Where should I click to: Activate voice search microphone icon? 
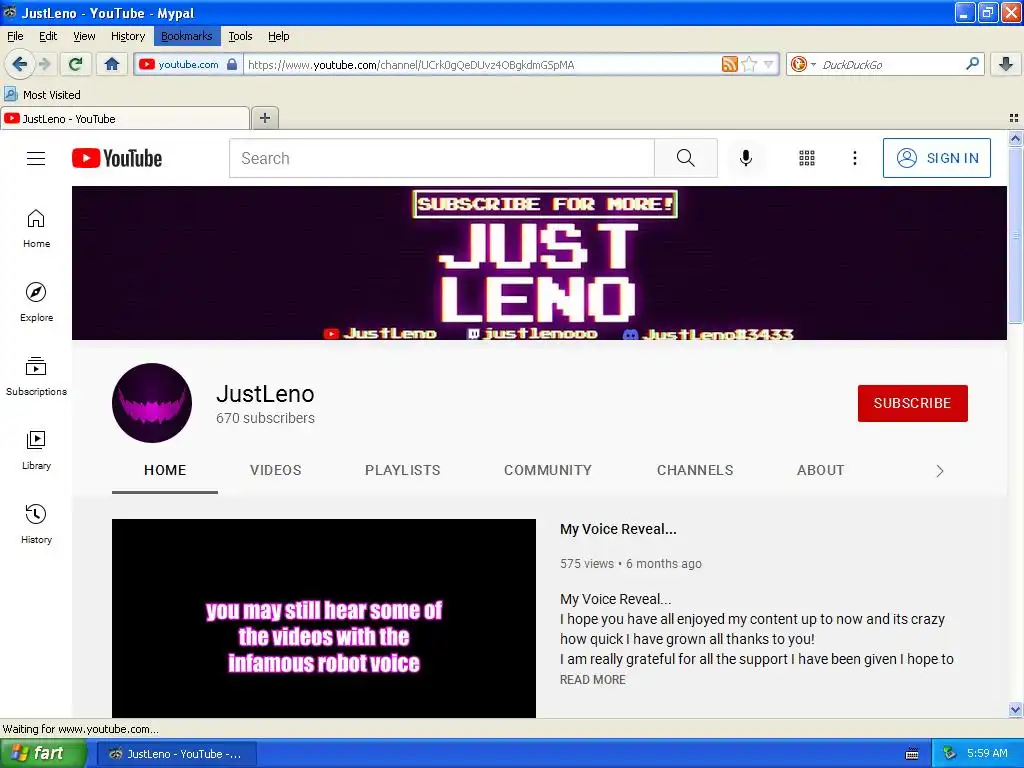pos(746,158)
